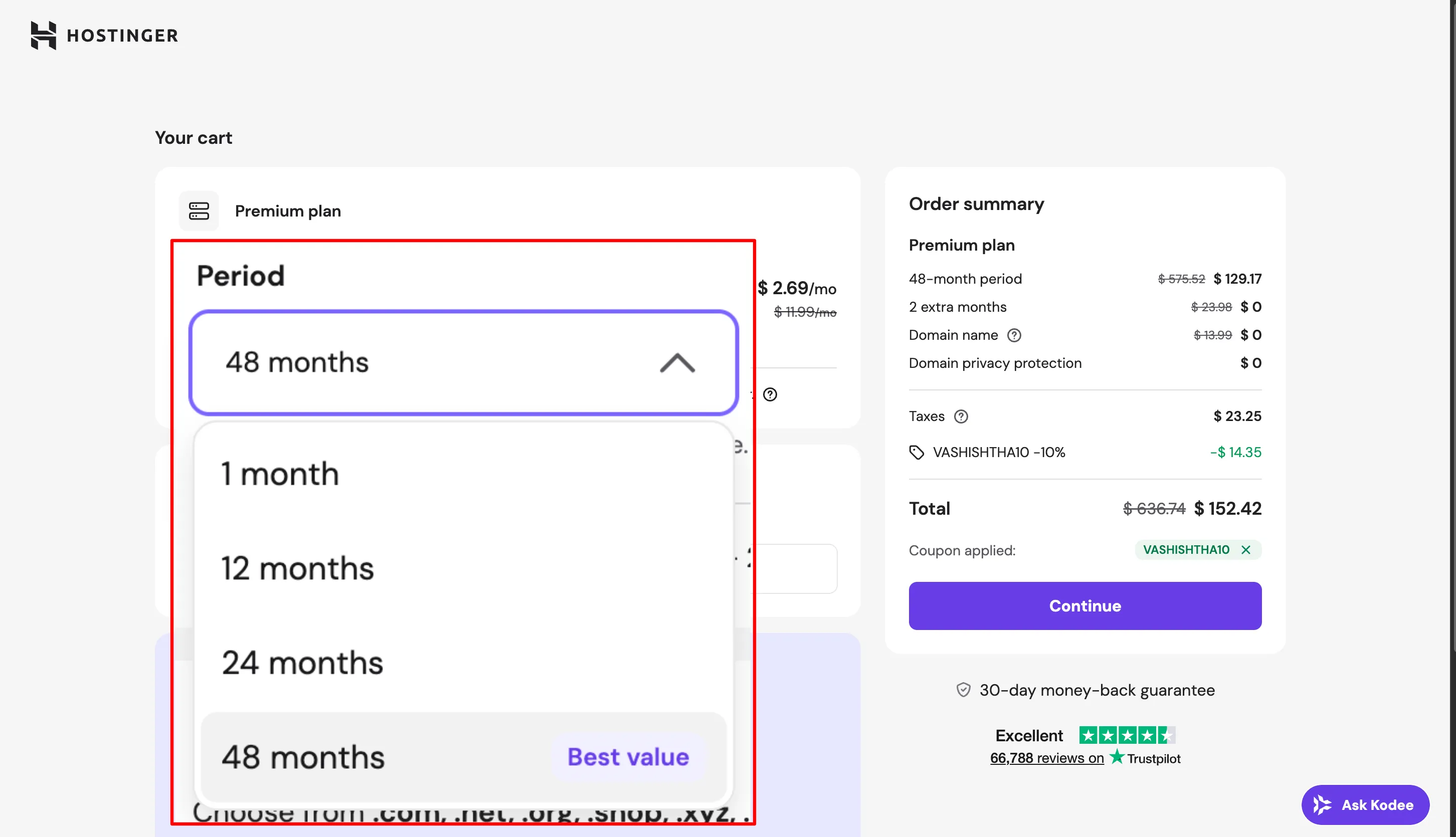Click the VASHISHTHA10 -10% discount label

click(x=999, y=453)
